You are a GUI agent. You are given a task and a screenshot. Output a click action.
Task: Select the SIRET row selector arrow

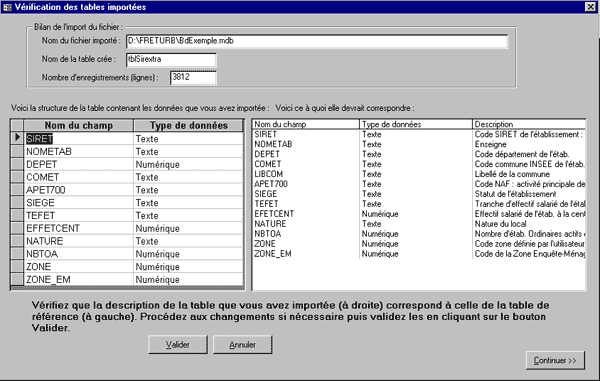(x=17, y=138)
